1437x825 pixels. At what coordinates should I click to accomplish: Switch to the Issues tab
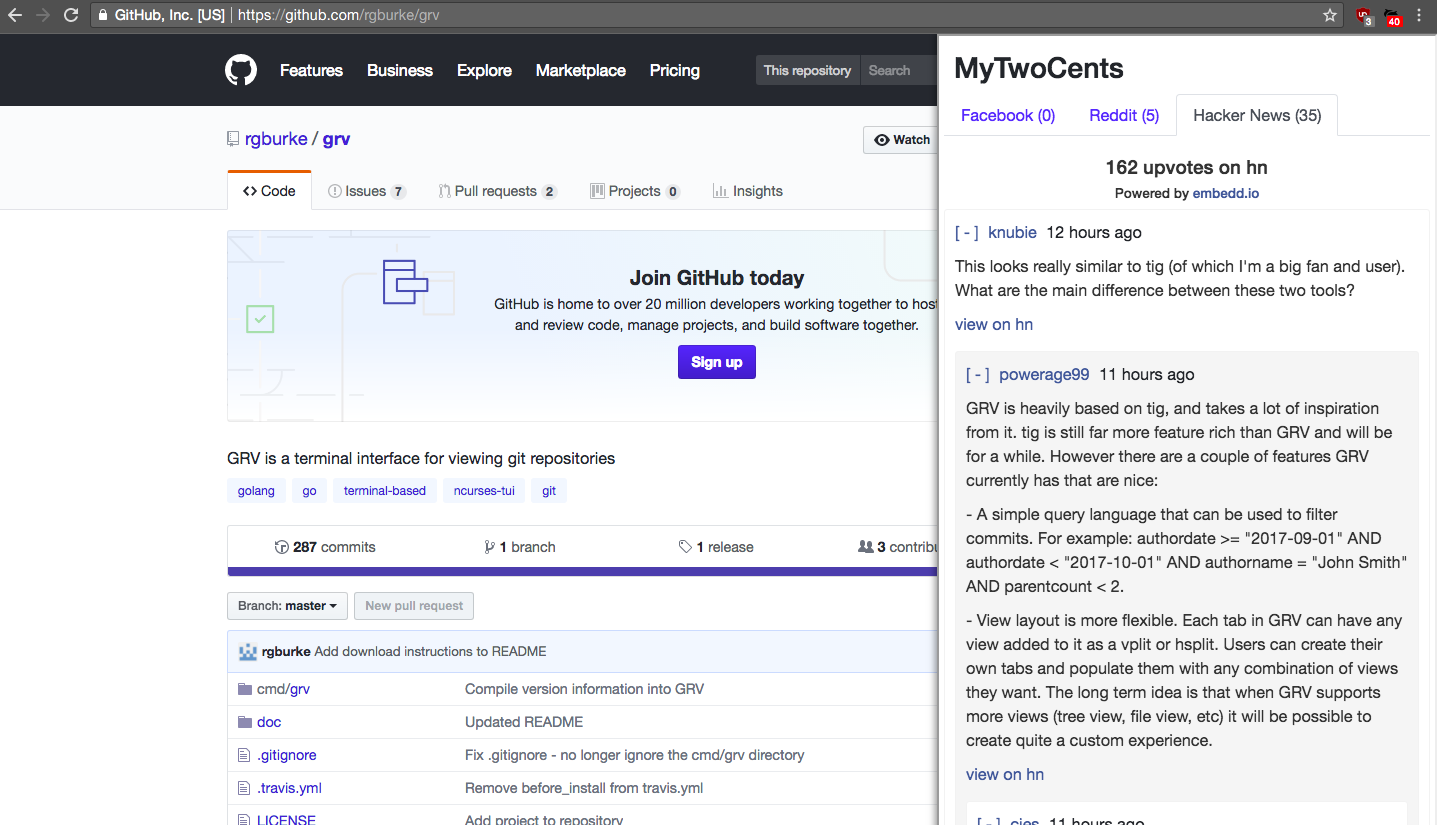point(366,190)
